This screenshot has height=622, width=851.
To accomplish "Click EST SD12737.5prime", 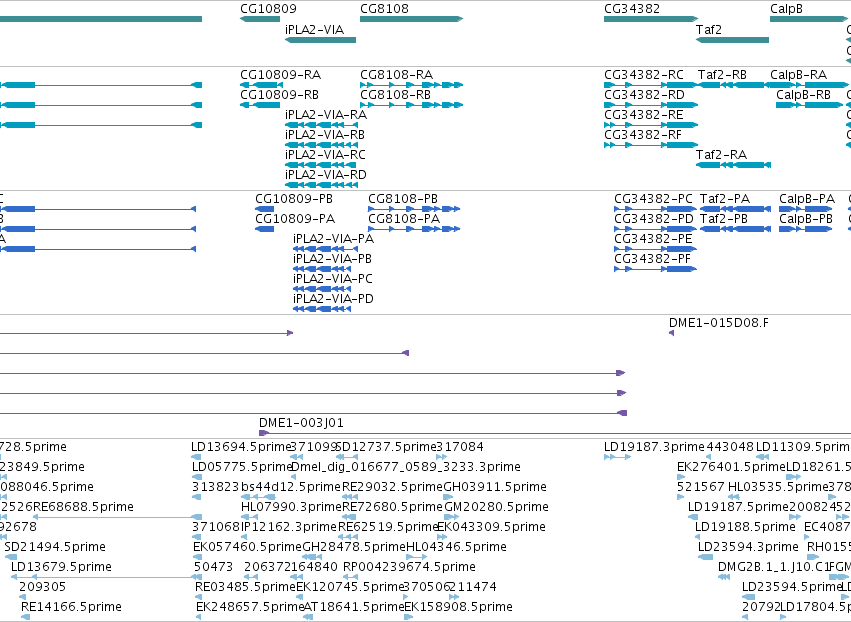I will [x=386, y=447].
